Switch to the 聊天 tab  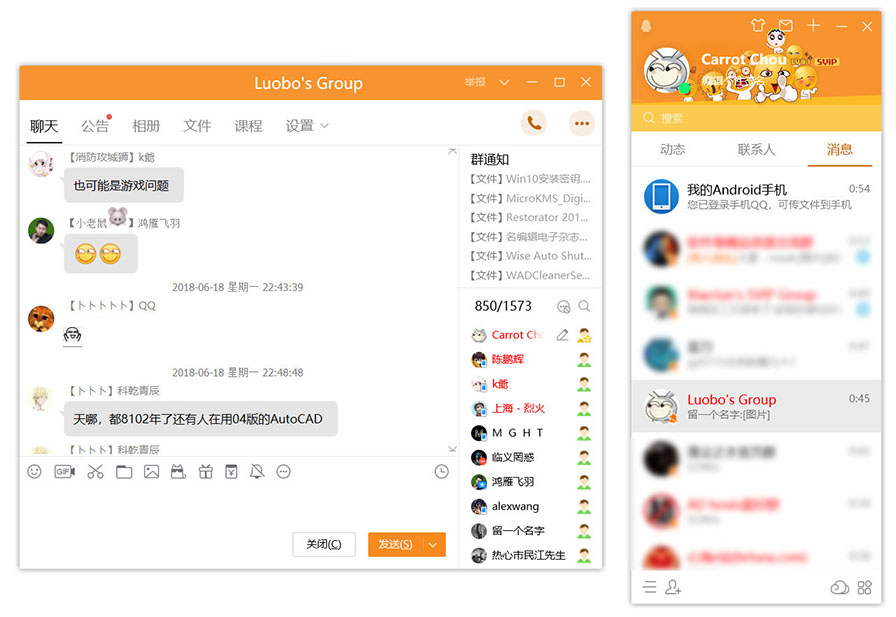[x=44, y=126]
